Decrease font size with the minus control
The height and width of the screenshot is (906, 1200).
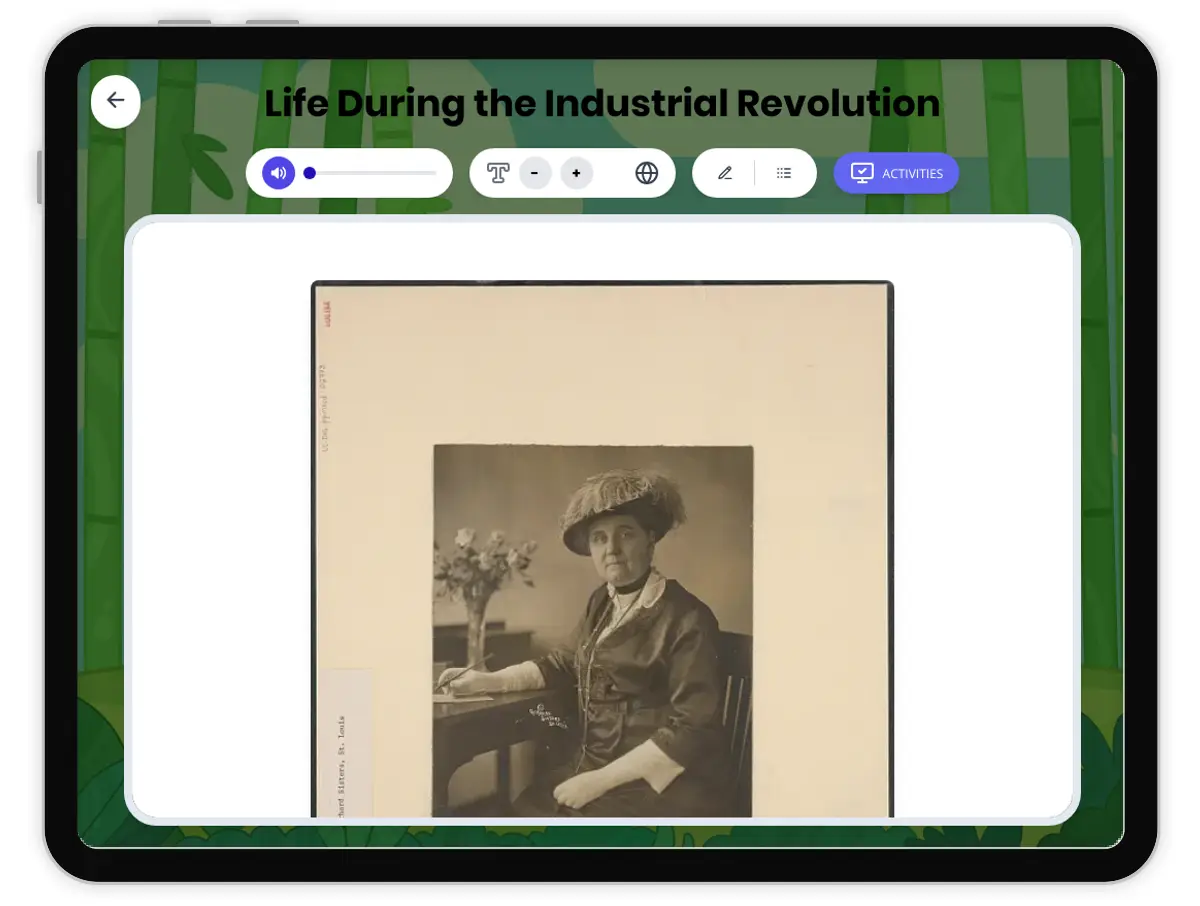(x=535, y=172)
